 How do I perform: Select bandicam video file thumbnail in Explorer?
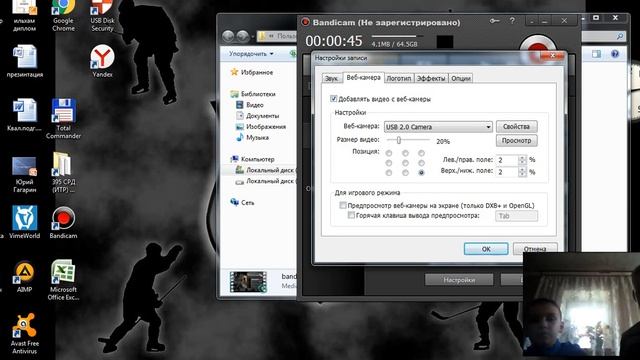[x=248, y=282]
